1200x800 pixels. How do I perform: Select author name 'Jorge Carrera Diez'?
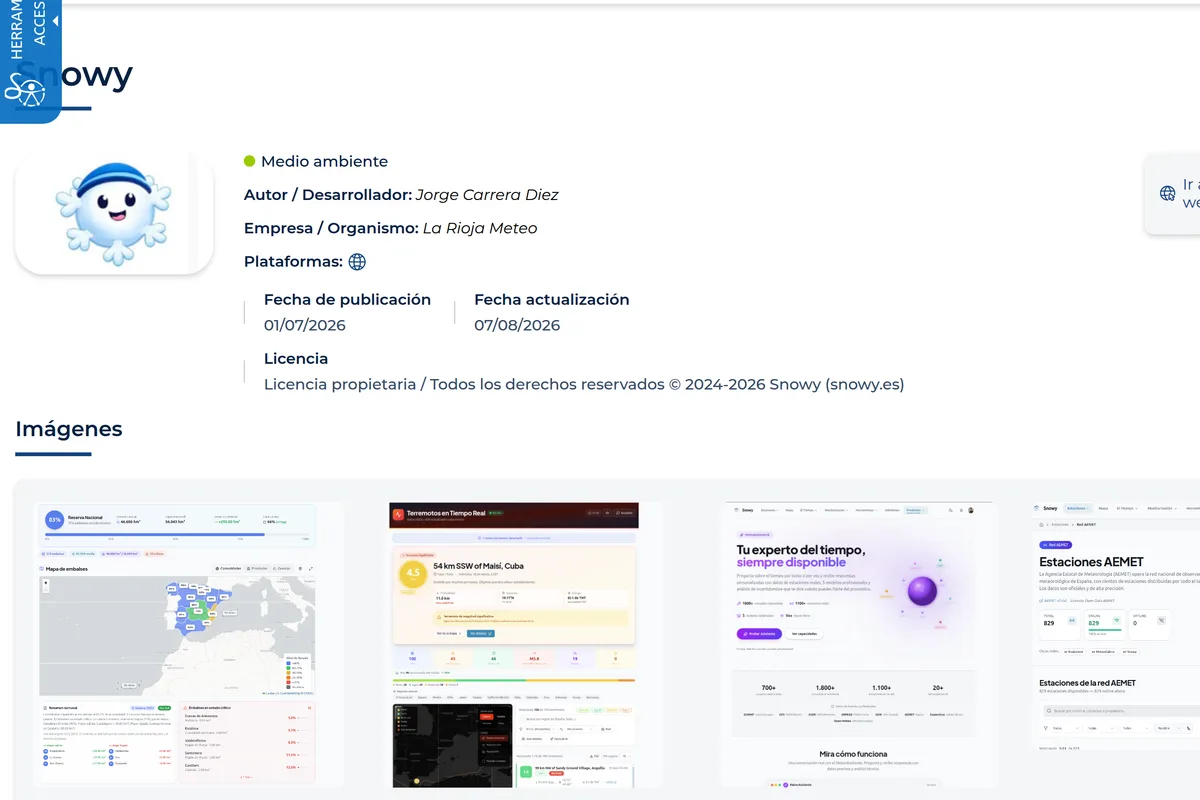(x=487, y=195)
